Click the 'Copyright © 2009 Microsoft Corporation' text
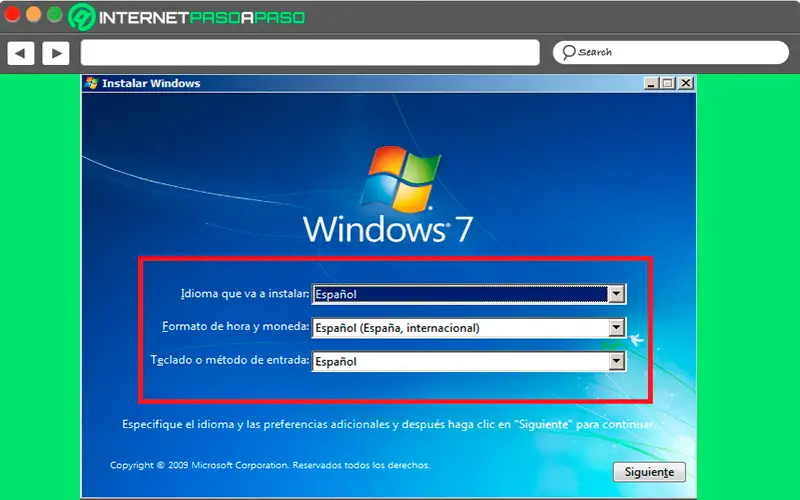This screenshot has height=500, width=800. (x=270, y=465)
